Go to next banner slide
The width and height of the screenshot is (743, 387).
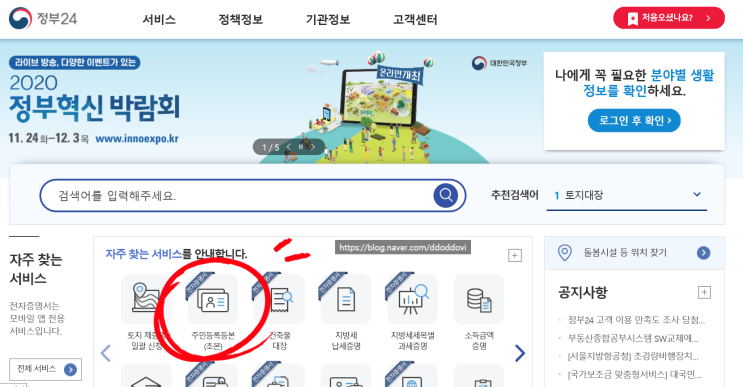coord(313,147)
